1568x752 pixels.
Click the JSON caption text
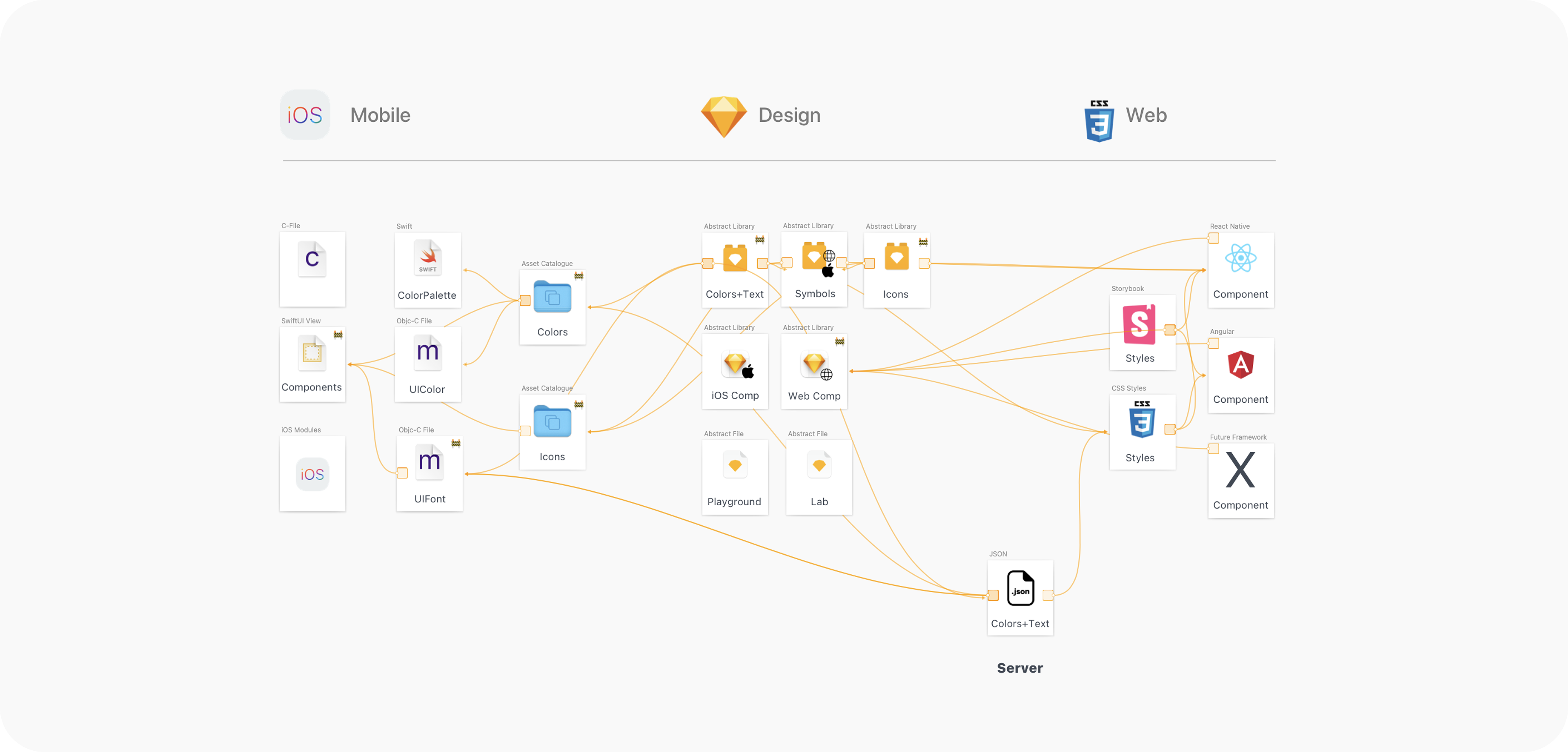(998, 554)
